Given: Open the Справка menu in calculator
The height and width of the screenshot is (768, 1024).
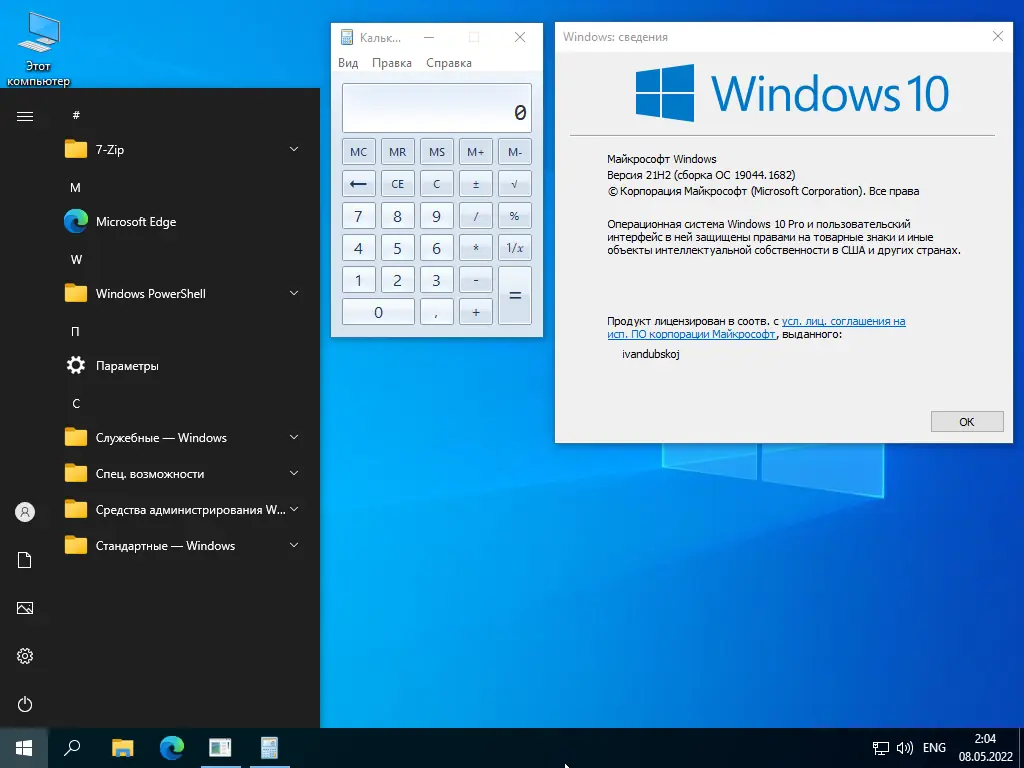Looking at the screenshot, I should click(x=448, y=63).
